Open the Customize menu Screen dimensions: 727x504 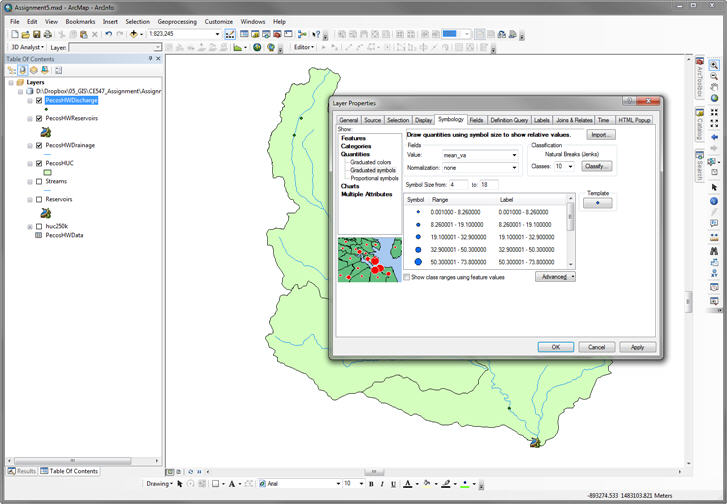(x=219, y=22)
